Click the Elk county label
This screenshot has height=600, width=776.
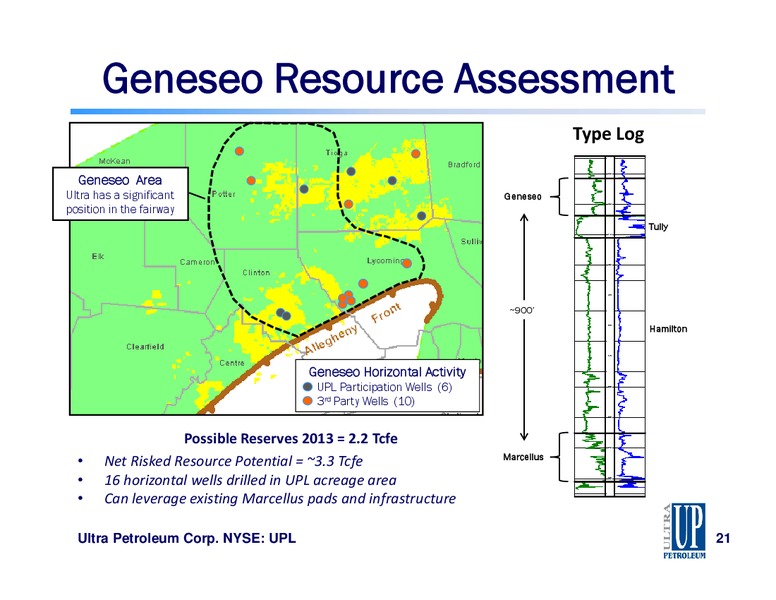click(97, 256)
